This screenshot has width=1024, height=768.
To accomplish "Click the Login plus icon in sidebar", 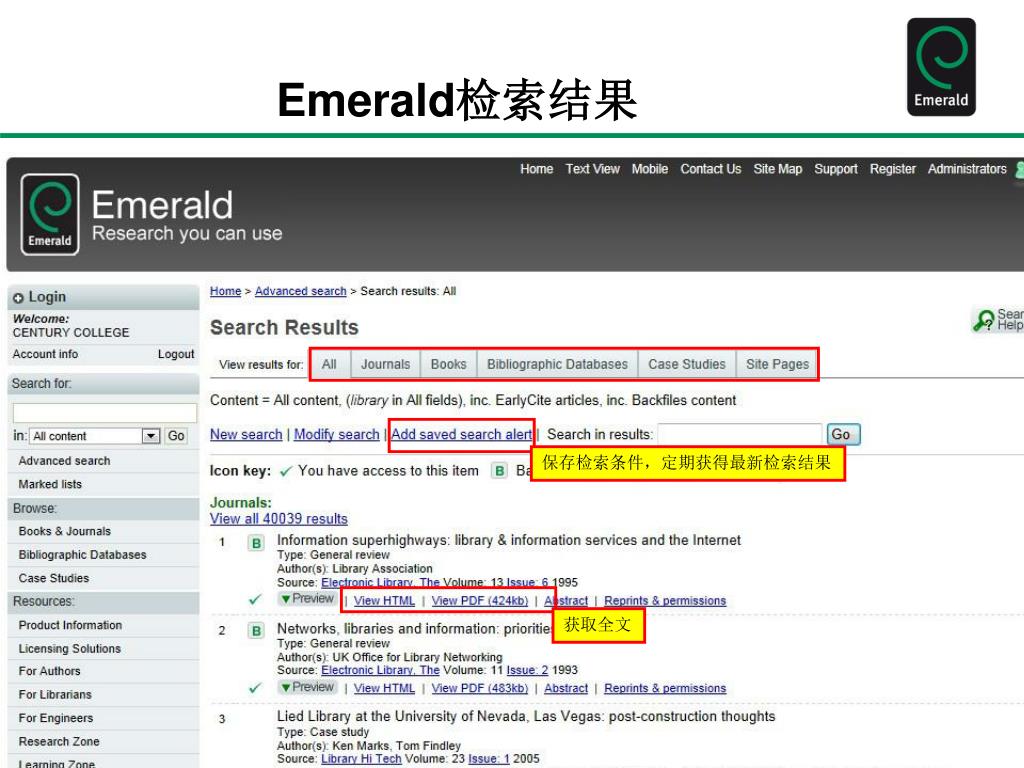I will 18,298.
